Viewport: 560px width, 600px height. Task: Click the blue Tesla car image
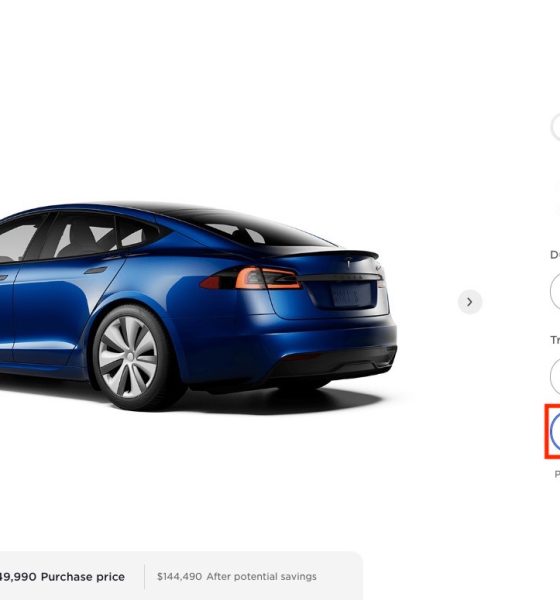click(198, 306)
